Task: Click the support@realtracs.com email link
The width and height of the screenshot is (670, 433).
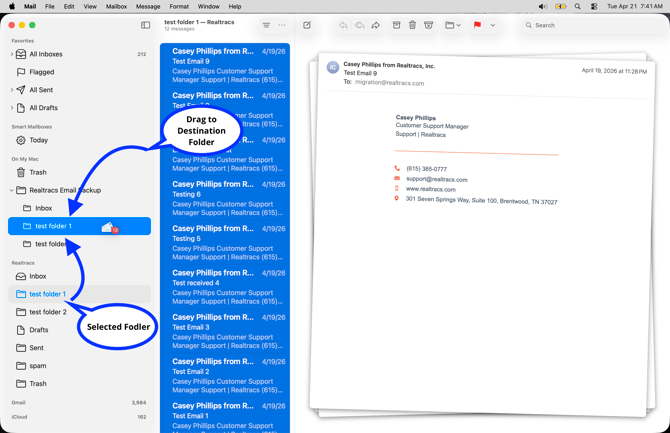Action: (437, 180)
